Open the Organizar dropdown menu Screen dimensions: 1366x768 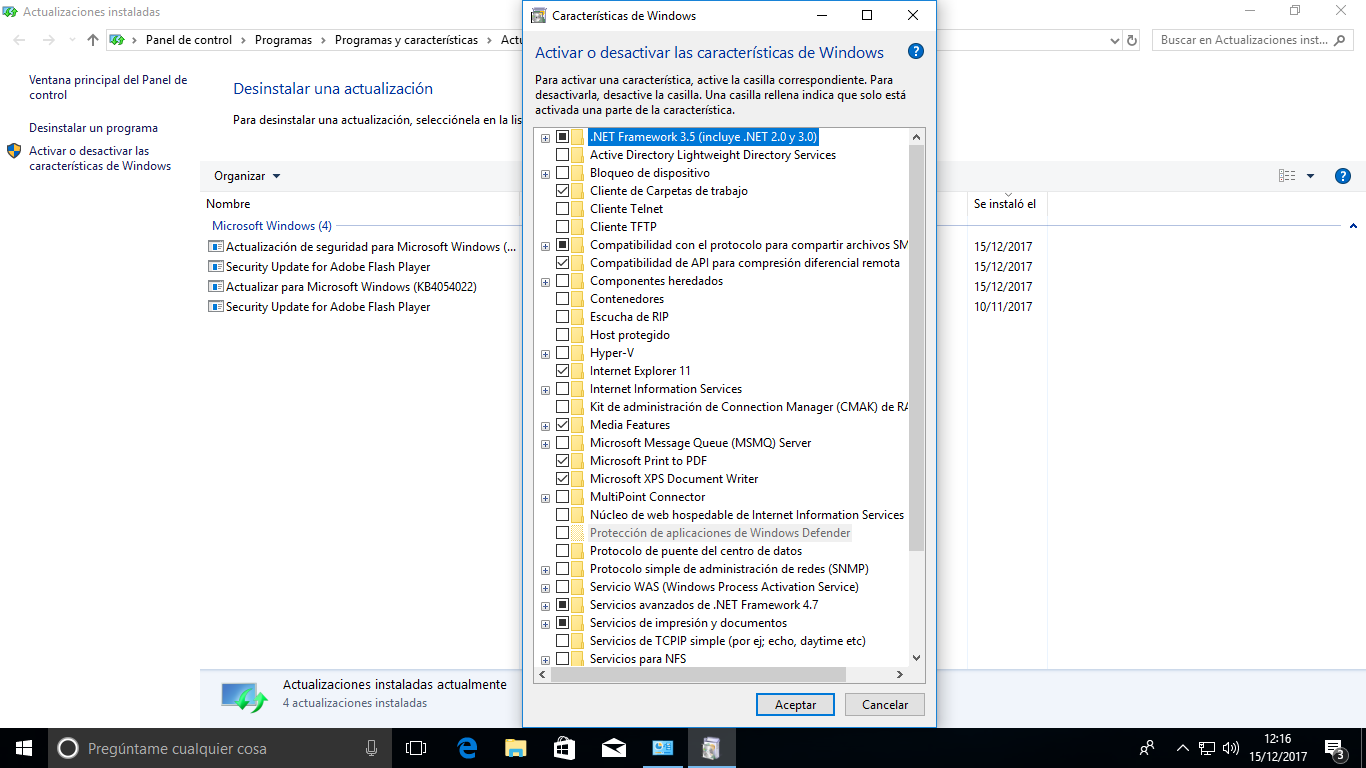(247, 176)
